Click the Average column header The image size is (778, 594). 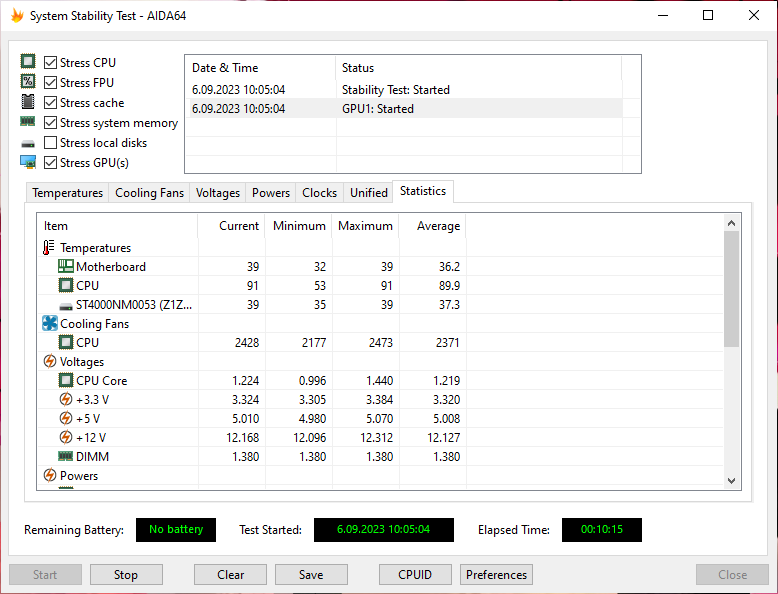coord(432,226)
